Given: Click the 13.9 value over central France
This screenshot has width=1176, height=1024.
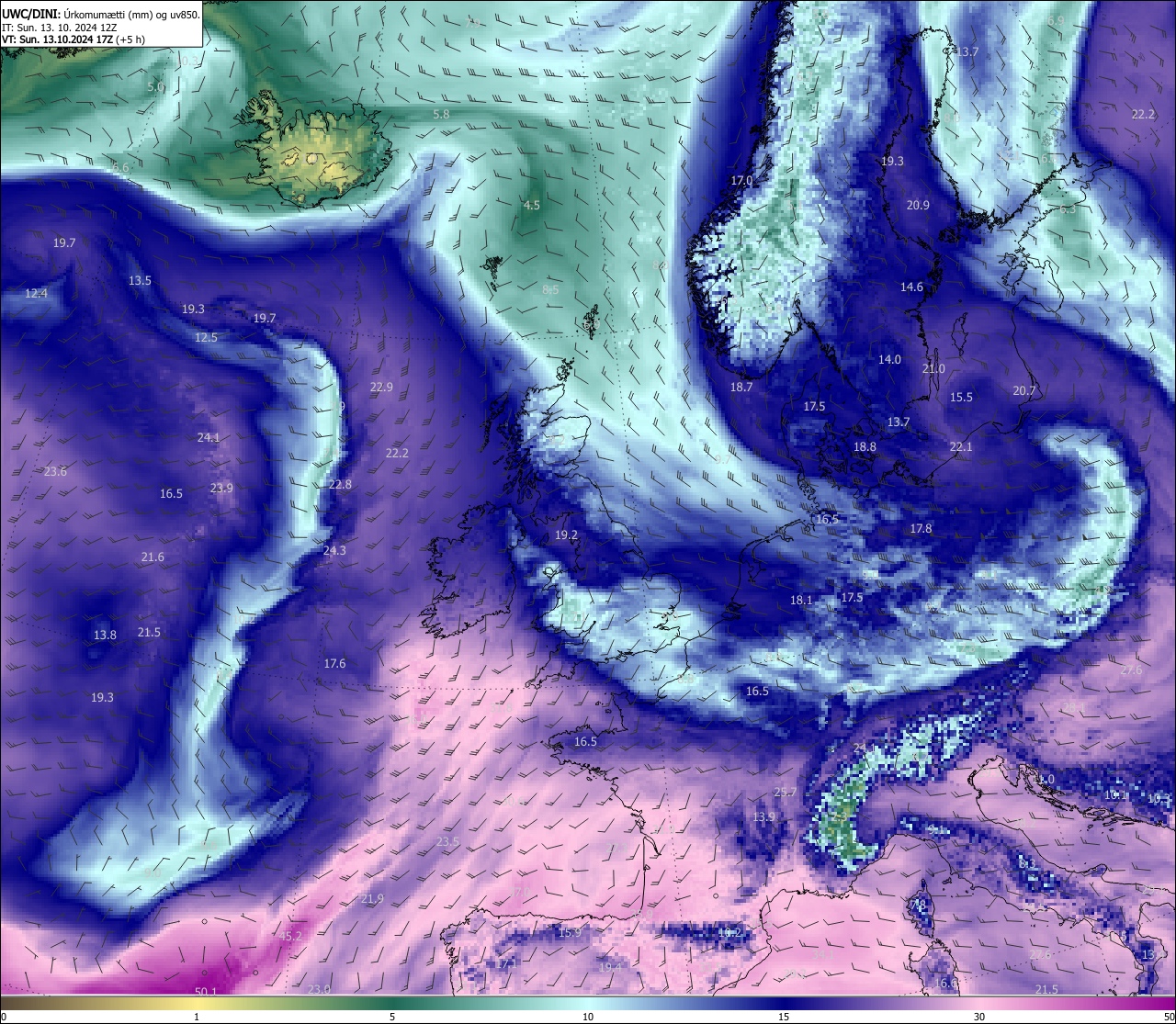Looking at the screenshot, I should [763, 816].
